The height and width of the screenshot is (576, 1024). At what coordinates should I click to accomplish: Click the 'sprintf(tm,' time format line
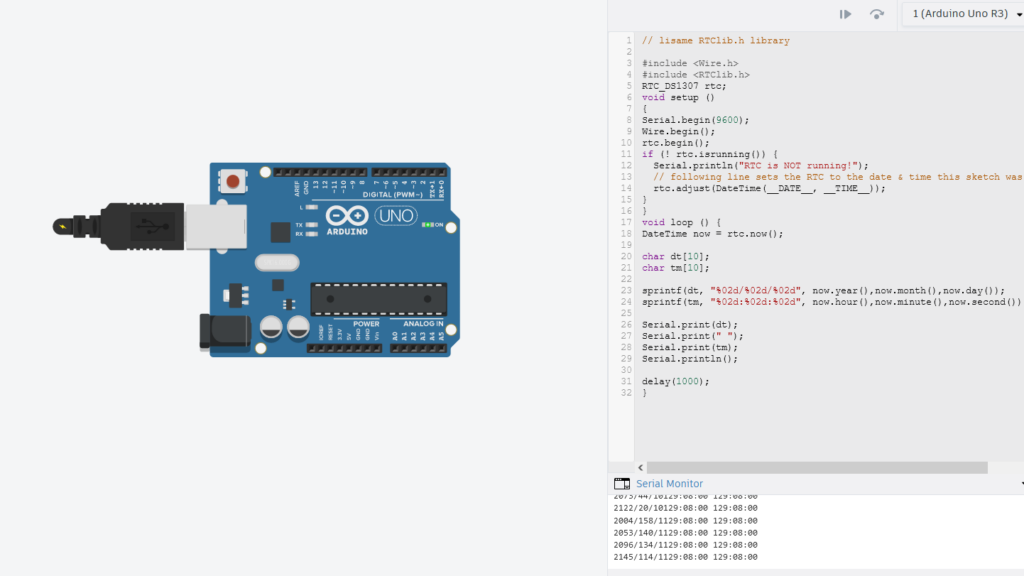831,302
